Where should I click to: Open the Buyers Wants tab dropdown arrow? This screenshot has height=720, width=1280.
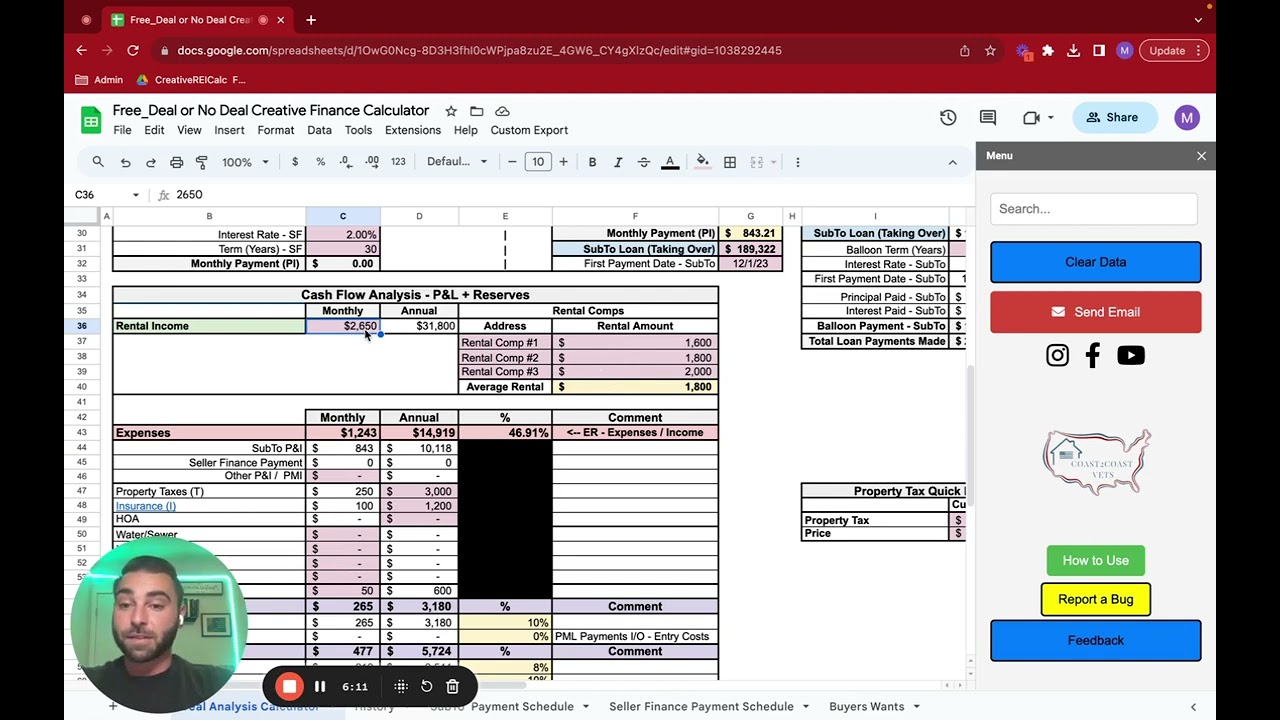coord(915,707)
